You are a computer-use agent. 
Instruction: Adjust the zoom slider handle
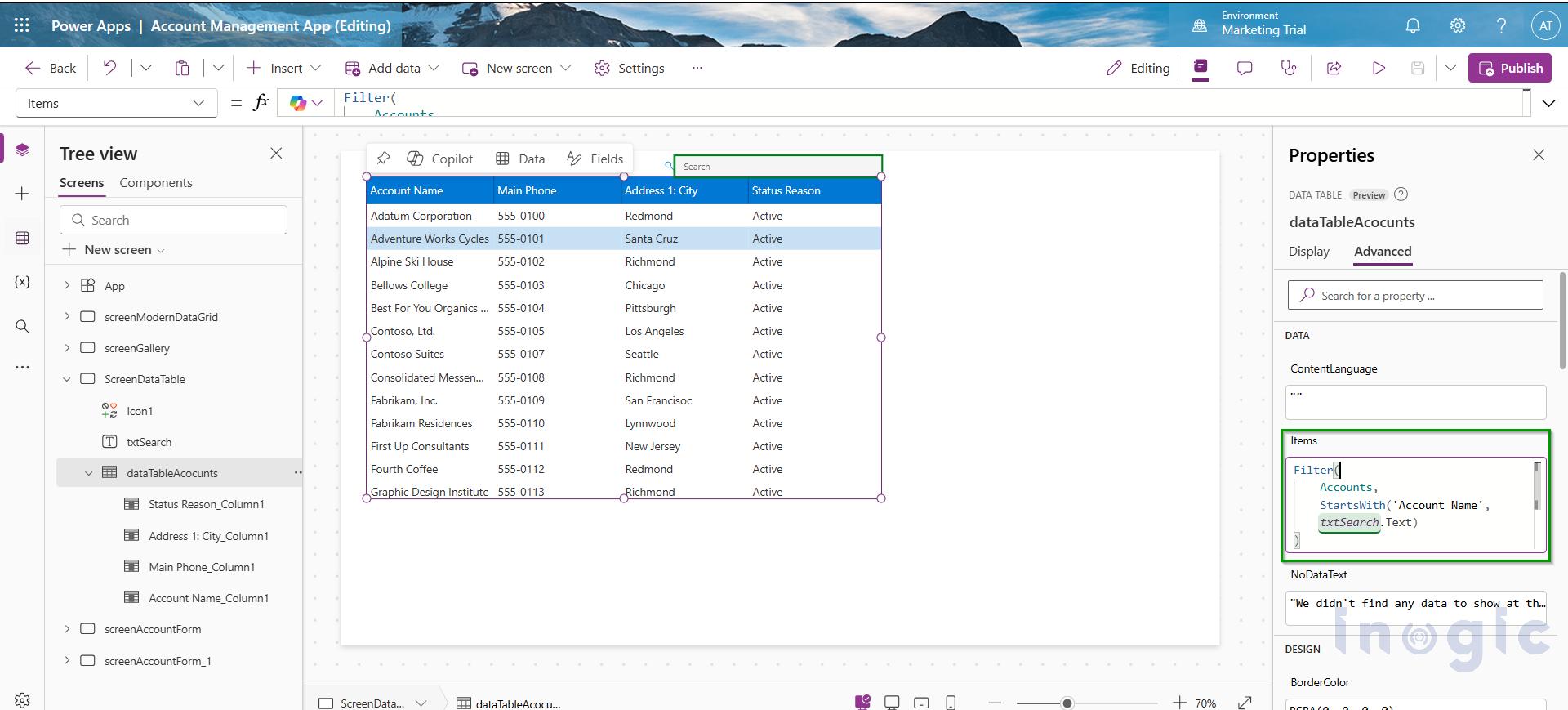(x=1067, y=703)
